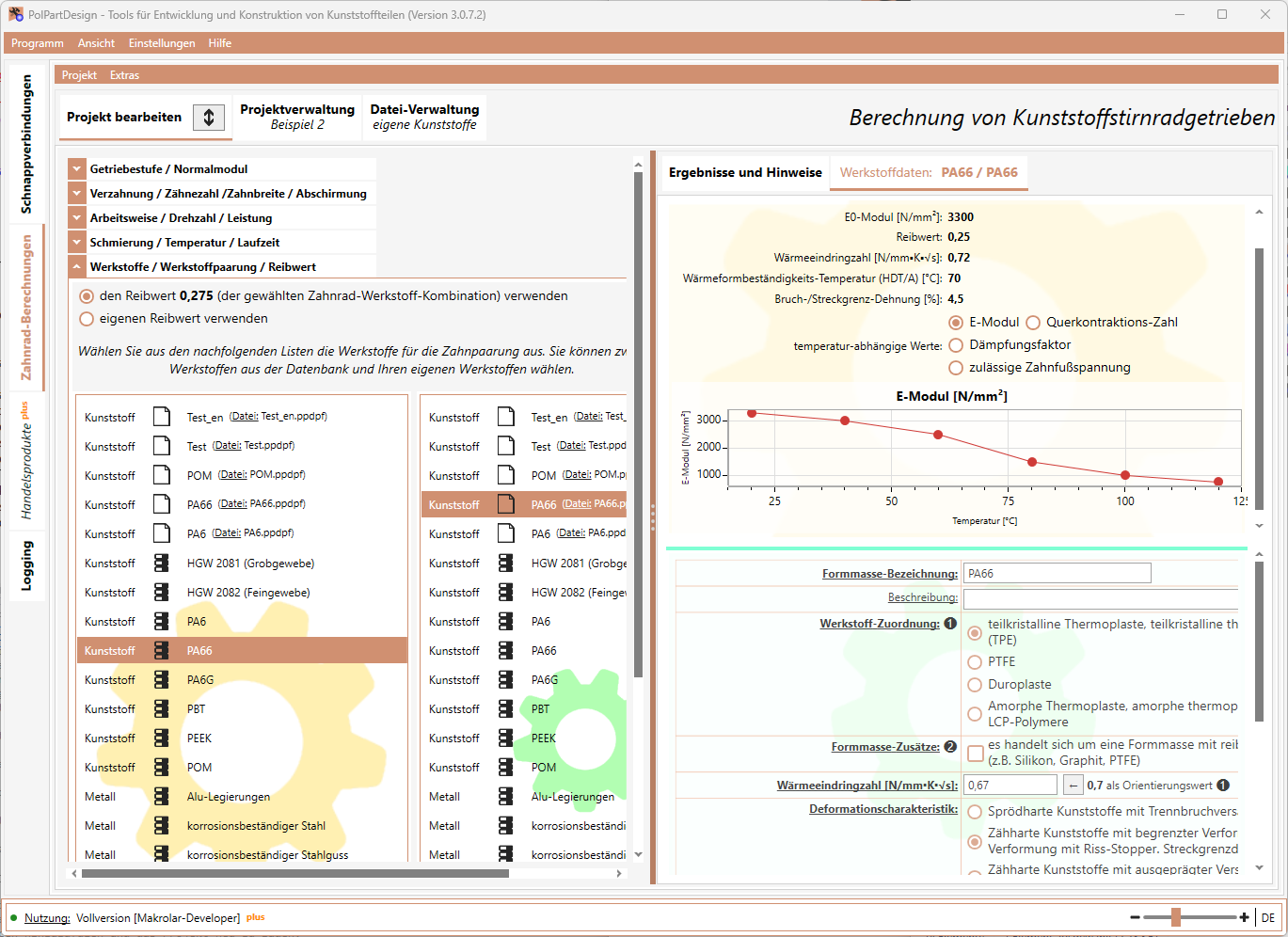Click the up-down arrow button beside Projekt bearbeiten
1288x937 pixels.
(x=209, y=117)
